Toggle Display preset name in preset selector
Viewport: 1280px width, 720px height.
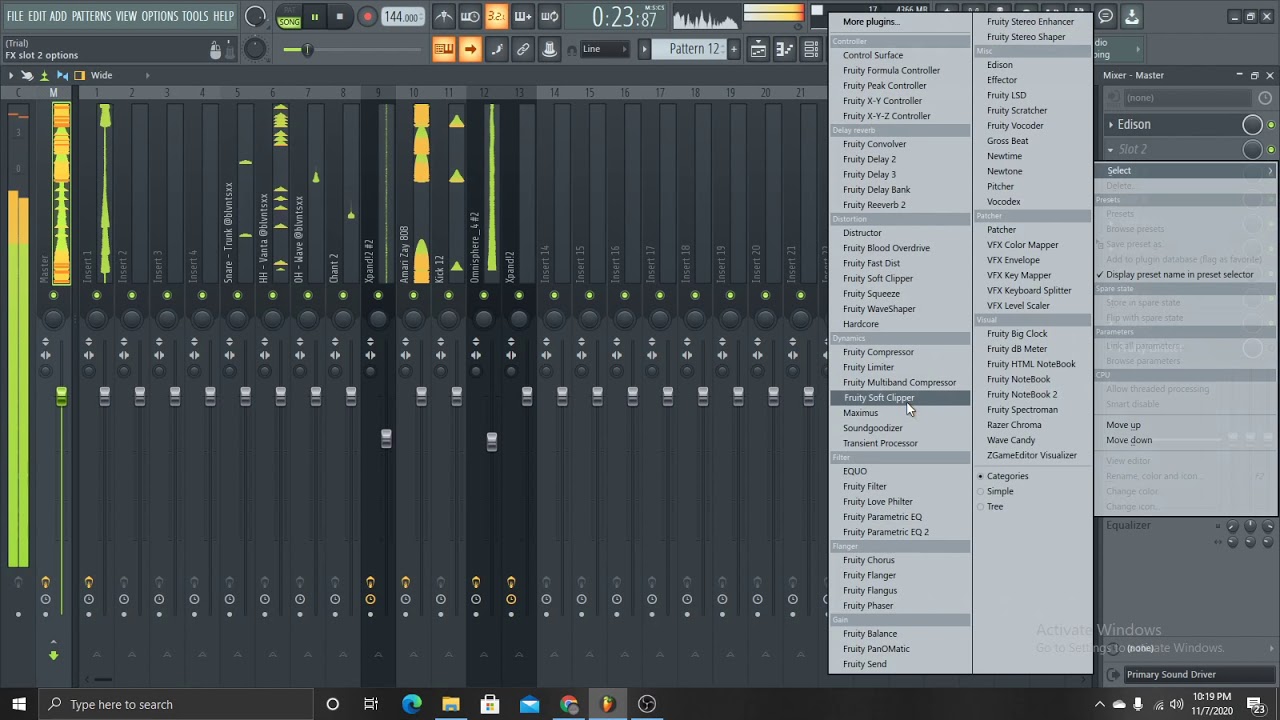click(x=1179, y=274)
